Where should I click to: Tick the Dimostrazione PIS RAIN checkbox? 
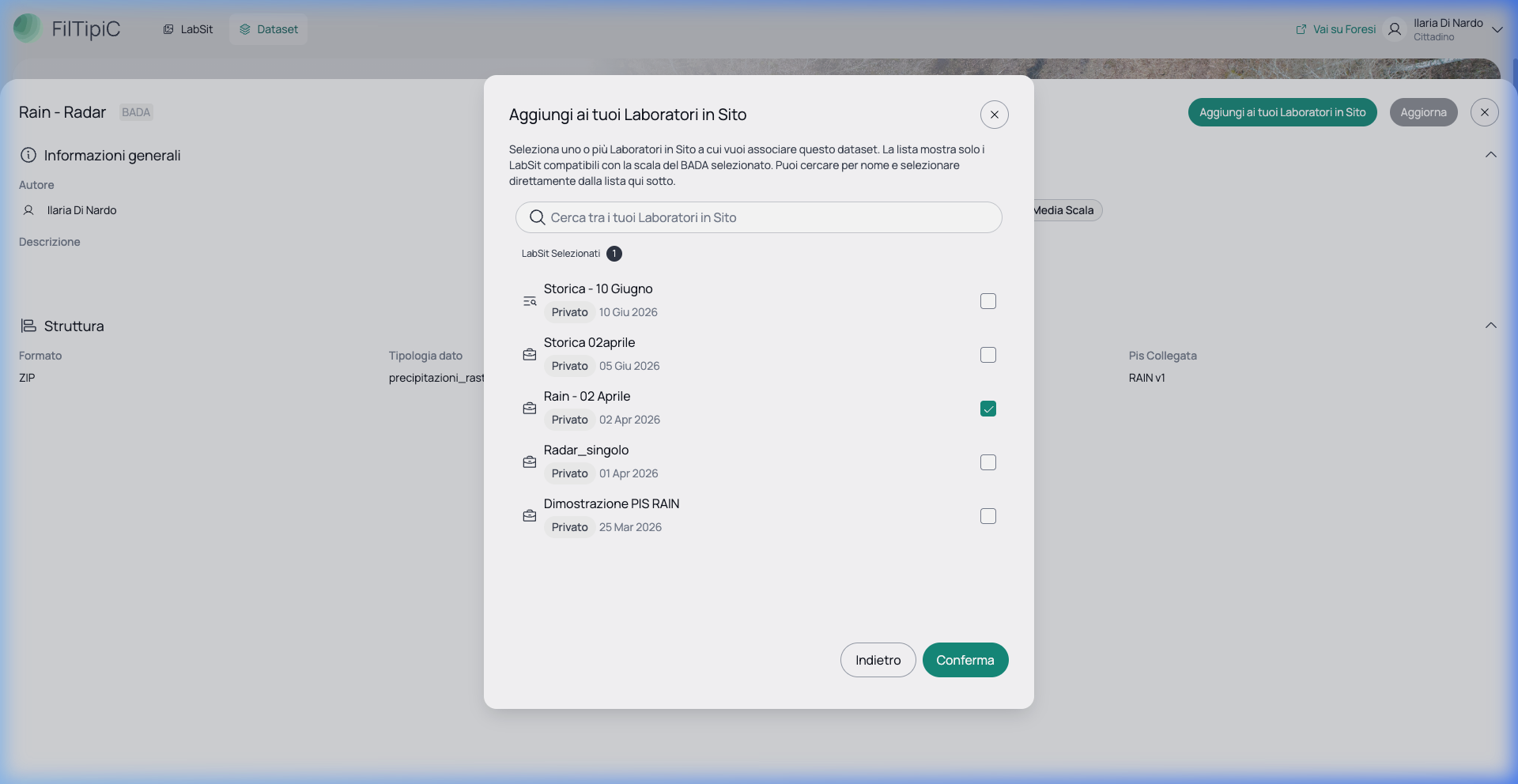[x=988, y=516]
